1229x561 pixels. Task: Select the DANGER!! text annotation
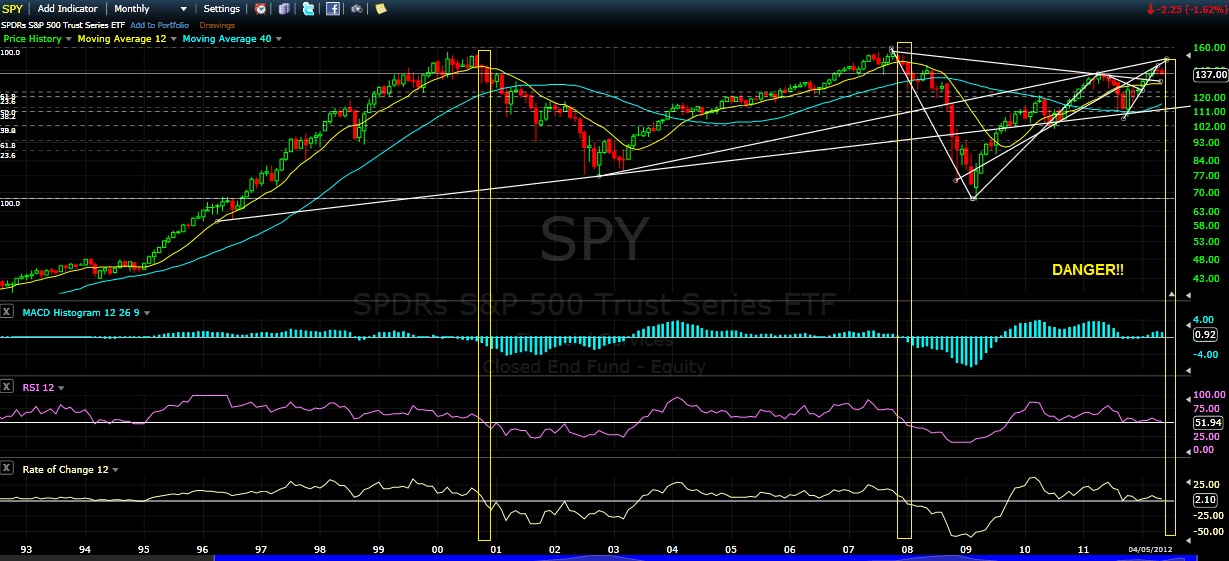tap(1087, 270)
